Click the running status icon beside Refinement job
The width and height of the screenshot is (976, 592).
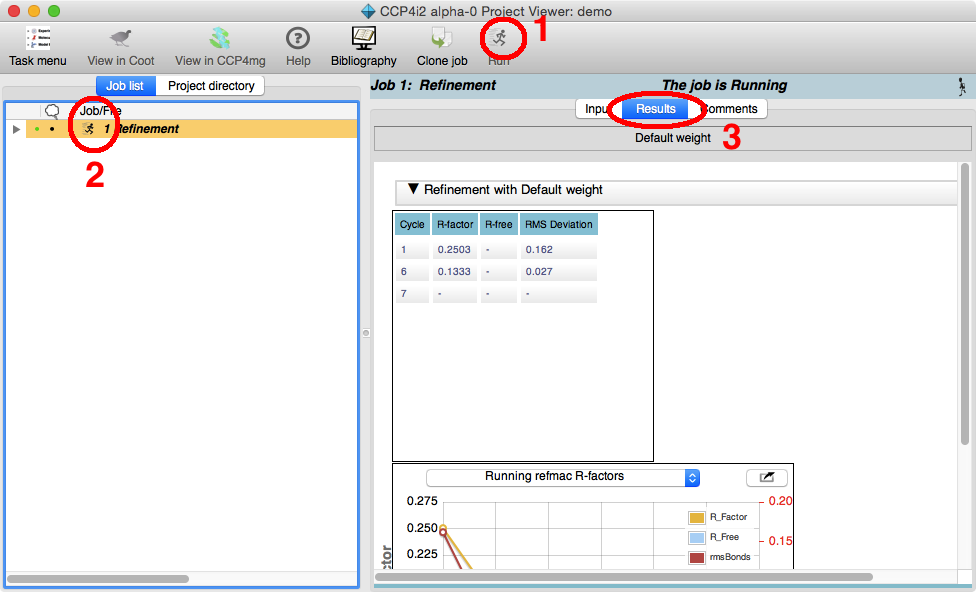[89, 129]
